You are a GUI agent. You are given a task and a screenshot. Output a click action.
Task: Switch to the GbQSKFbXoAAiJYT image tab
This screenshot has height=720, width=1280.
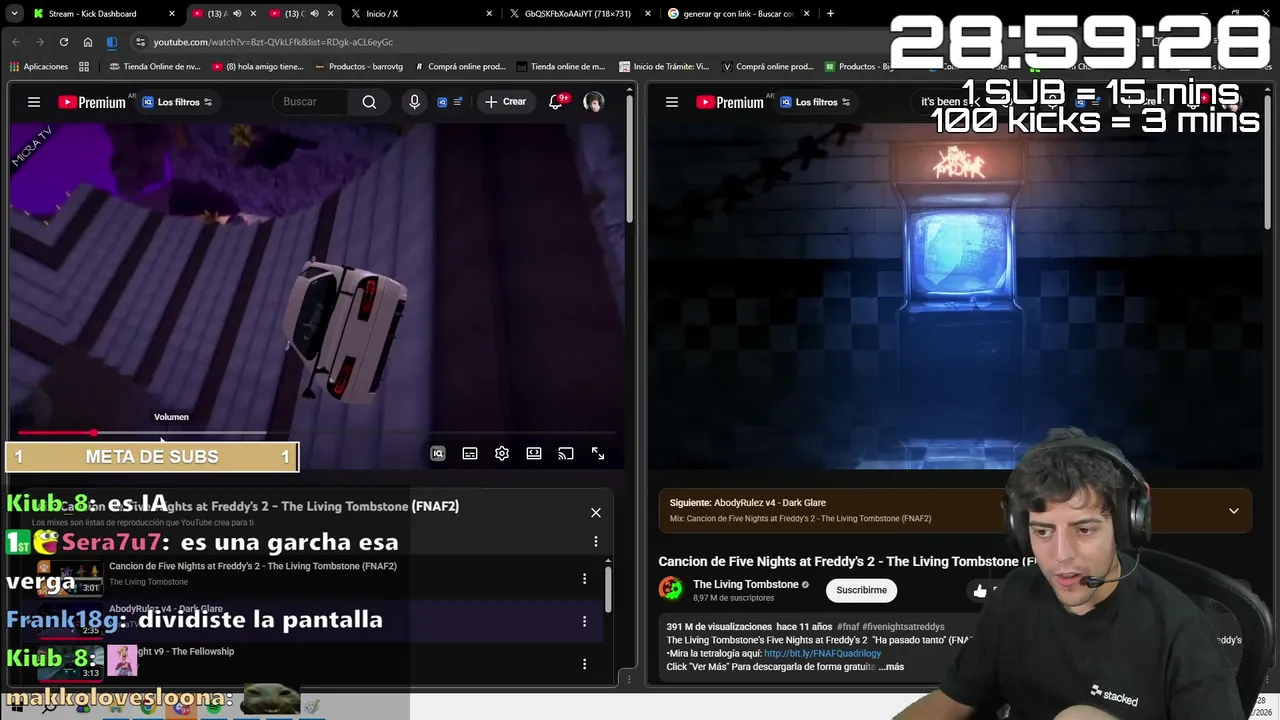point(577,14)
